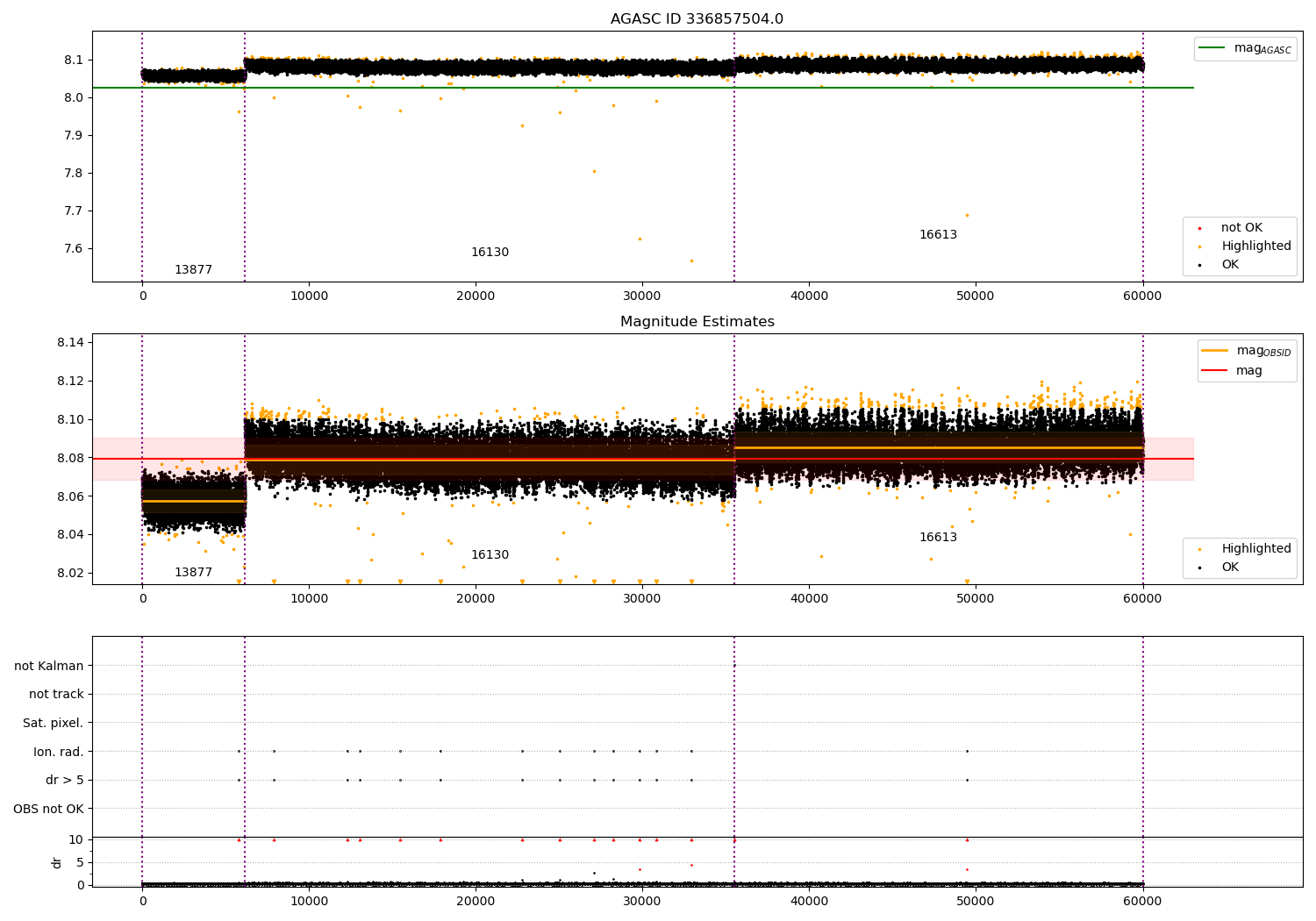Click the orange mag OBSID legend entry

pos(1215,351)
